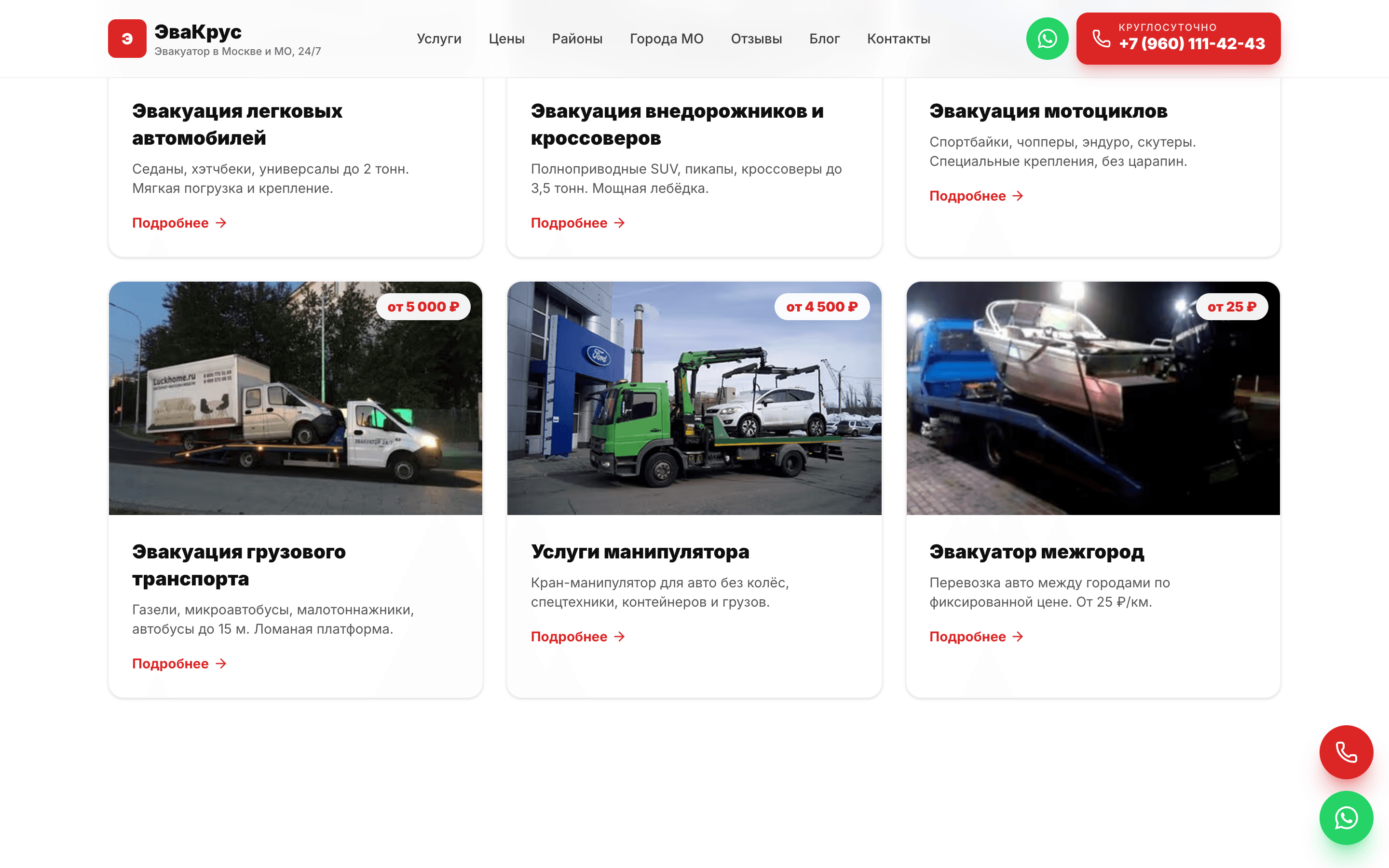Click the от 4 500 ₽ price badge
1389x868 pixels.
822,307
